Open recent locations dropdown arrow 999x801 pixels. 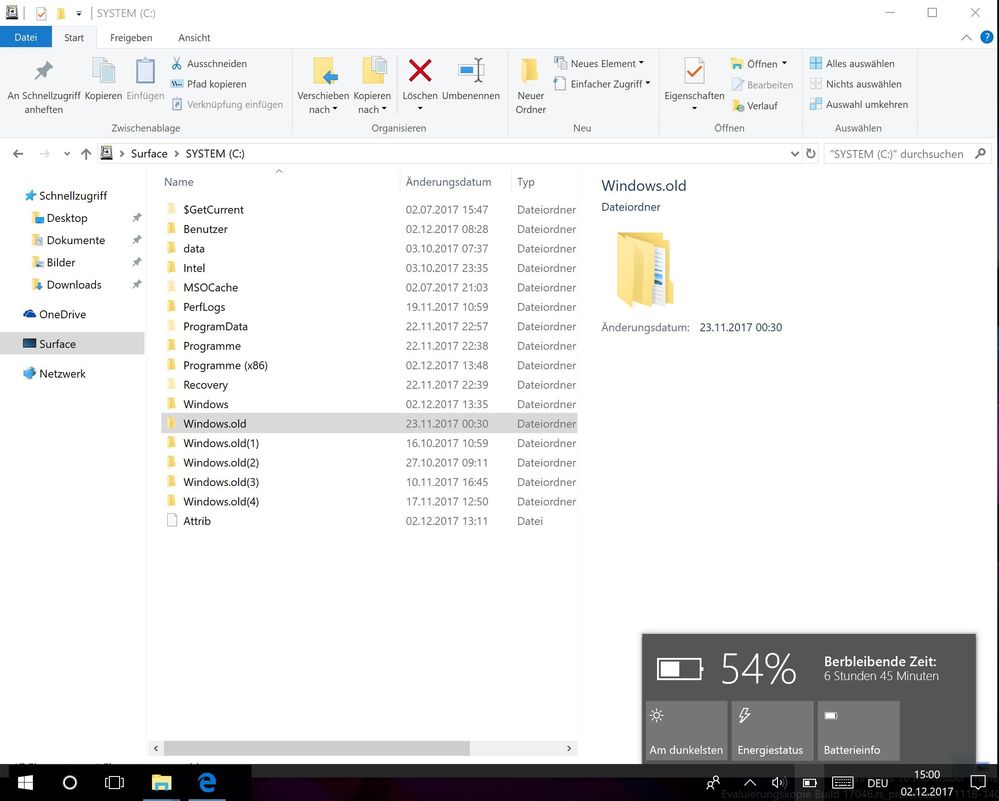click(67, 154)
